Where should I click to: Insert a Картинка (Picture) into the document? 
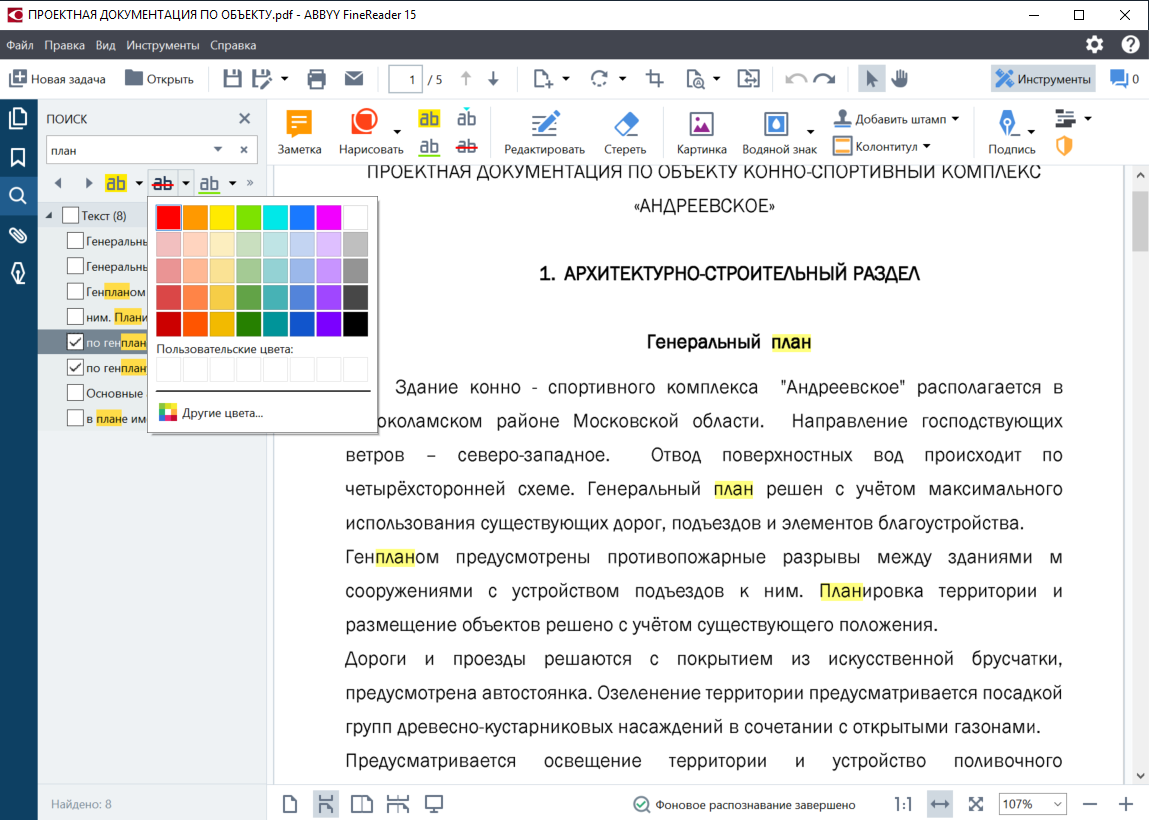coord(700,130)
